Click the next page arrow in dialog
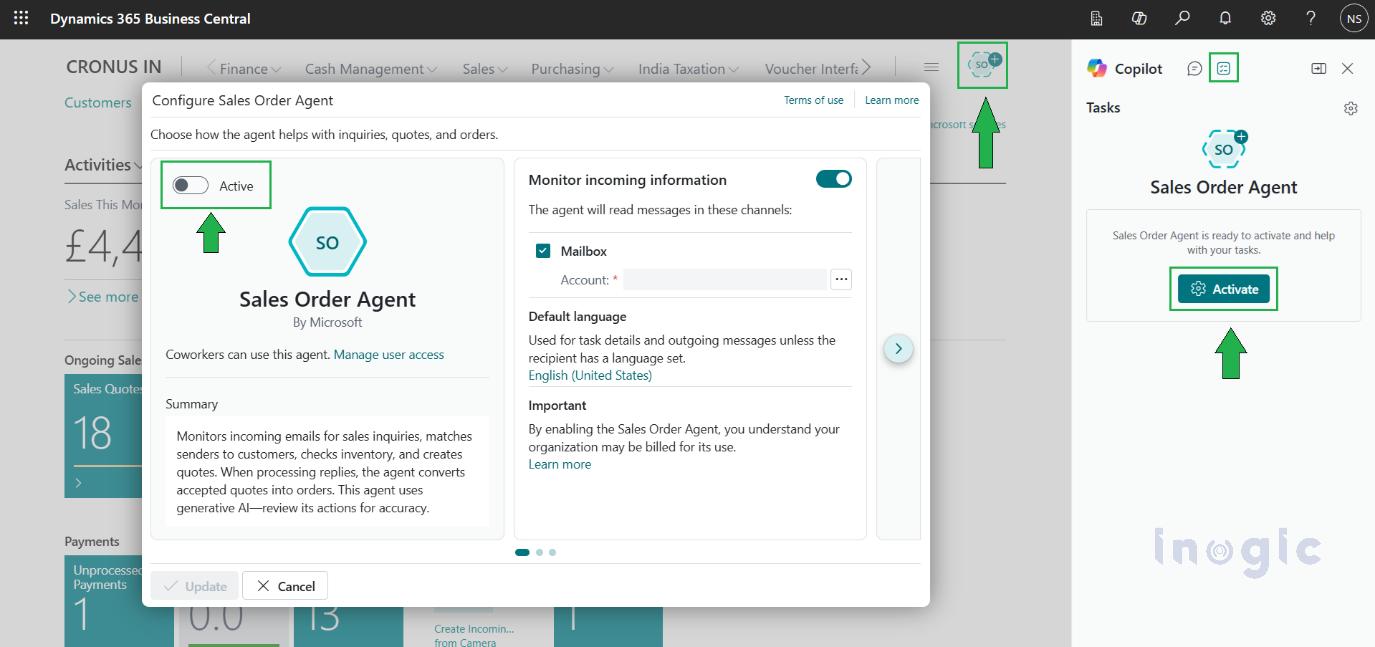This screenshot has width=1375, height=647. point(898,348)
